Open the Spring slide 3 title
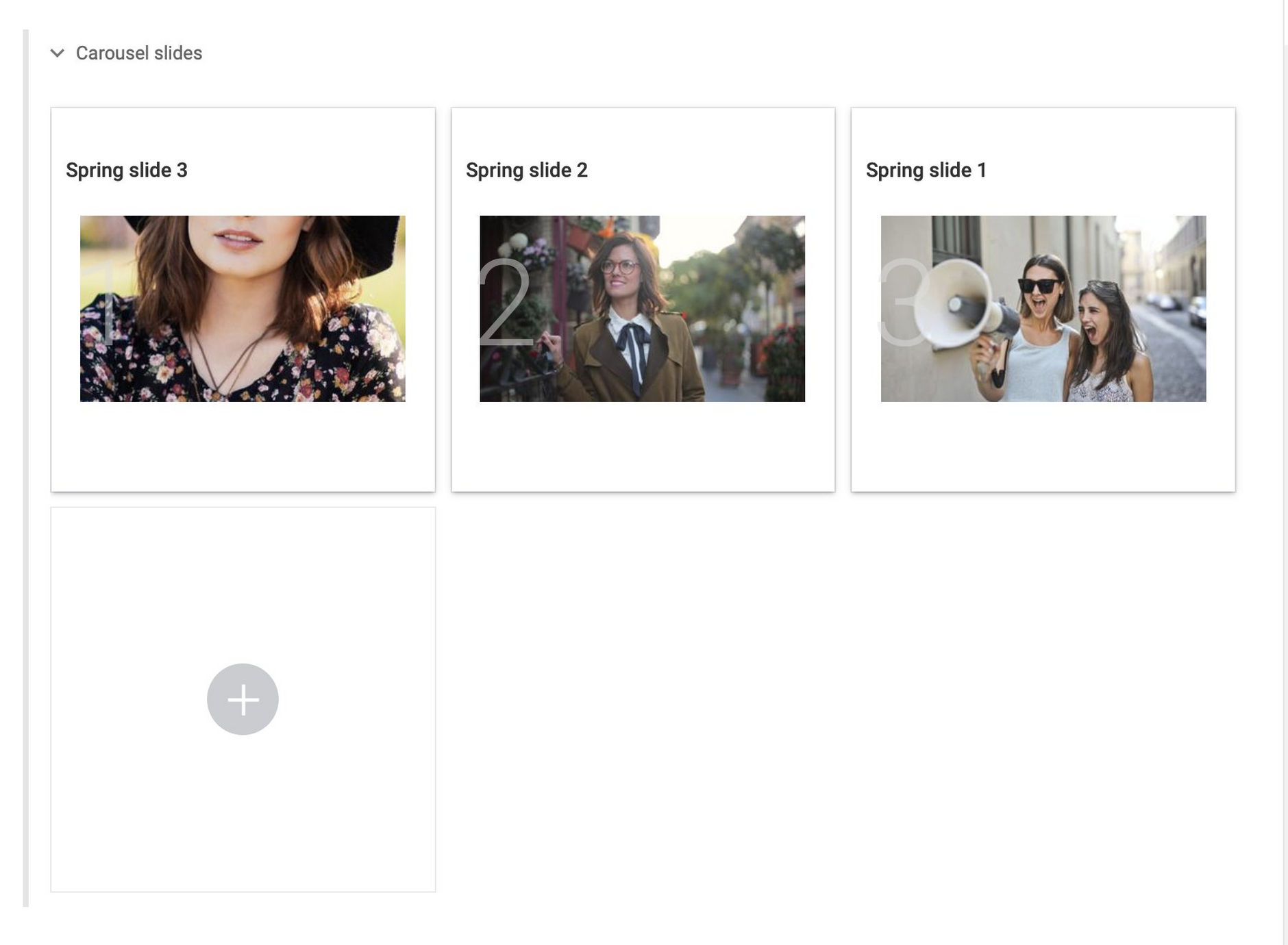 (127, 171)
